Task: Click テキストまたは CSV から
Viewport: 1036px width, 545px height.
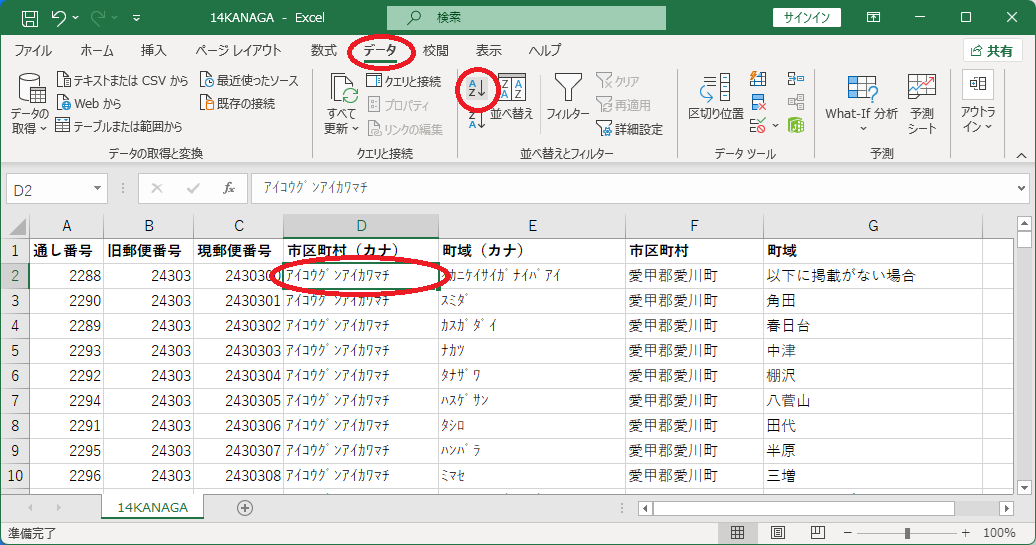Action: 122,80
